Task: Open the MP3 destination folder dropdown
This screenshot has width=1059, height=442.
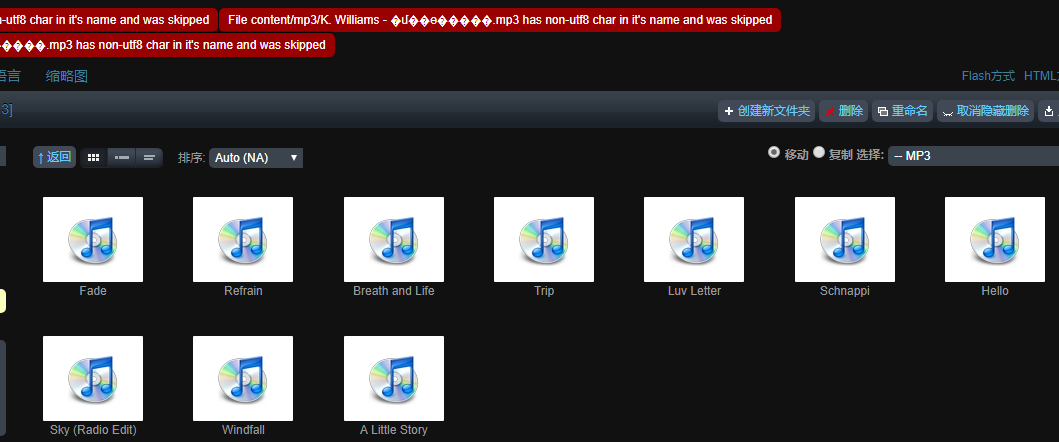Action: (x=973, y=155)
